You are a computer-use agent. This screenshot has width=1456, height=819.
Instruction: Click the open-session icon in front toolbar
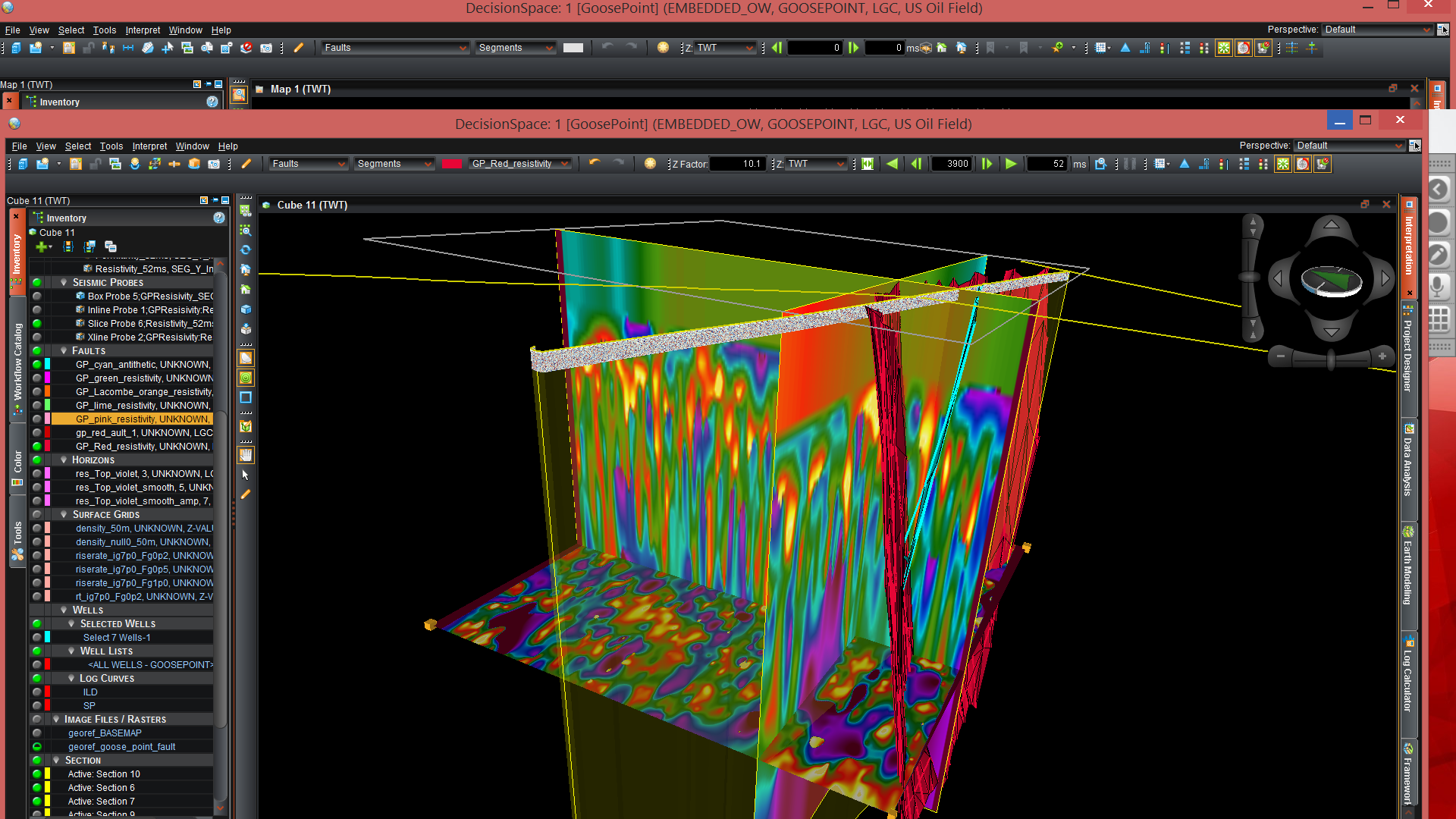click(x=42, y=164)
